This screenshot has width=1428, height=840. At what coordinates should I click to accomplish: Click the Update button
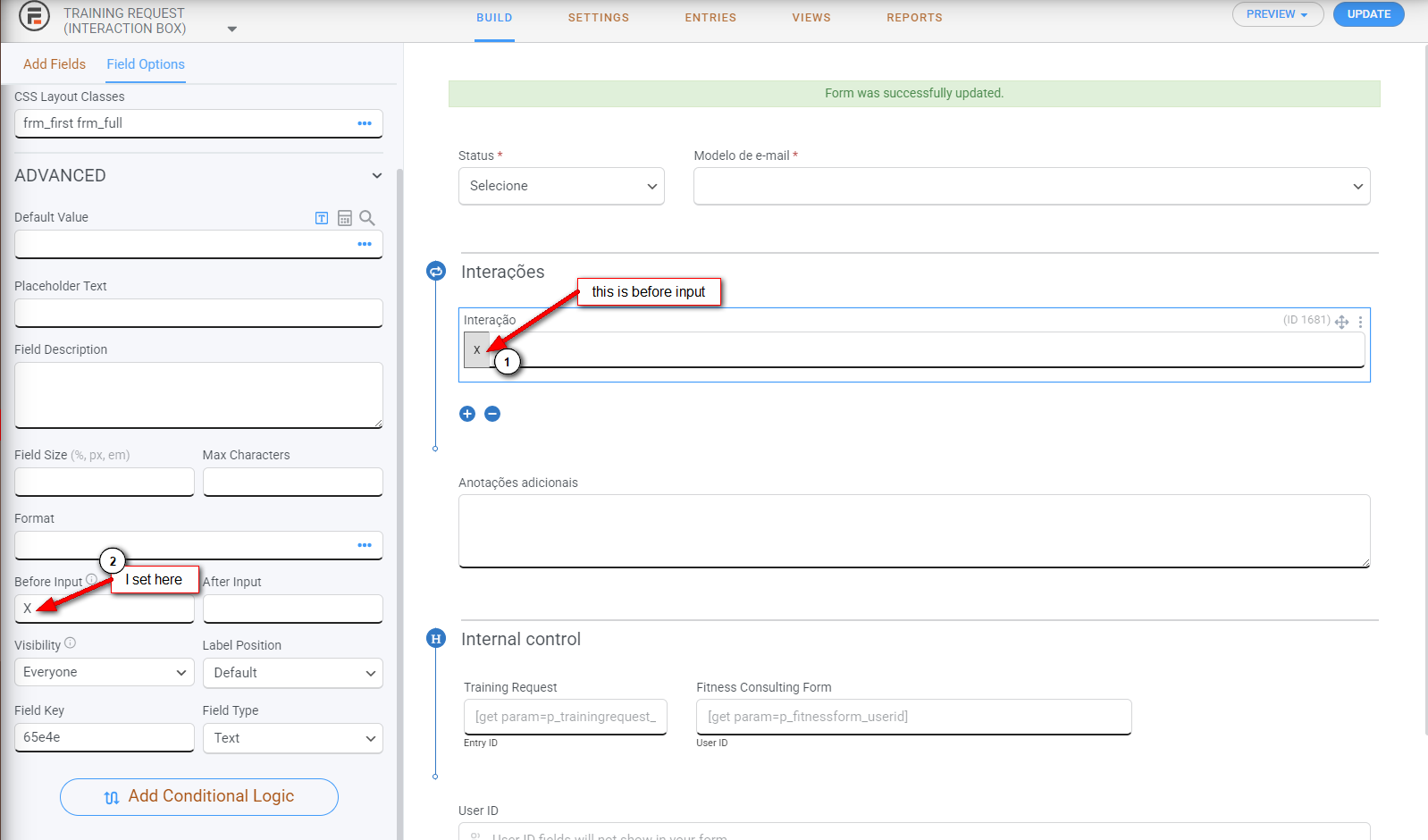(1368, 14)
